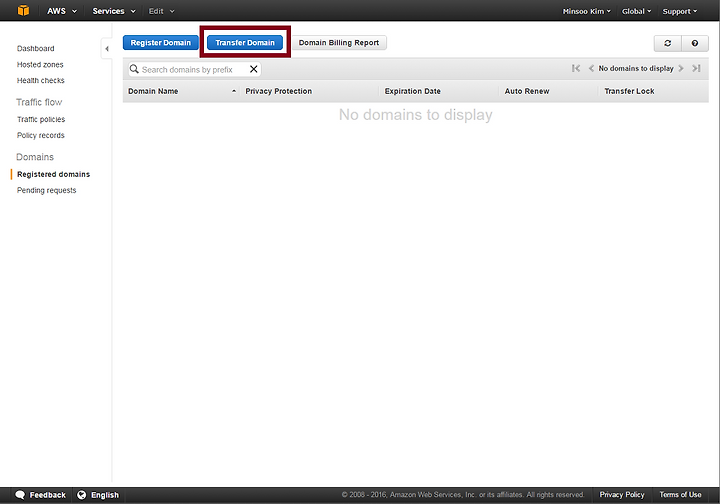Refresh the domains list
The width and height of the screenshot is (720, 504).
pyautogui.click(x=668, y=43)
